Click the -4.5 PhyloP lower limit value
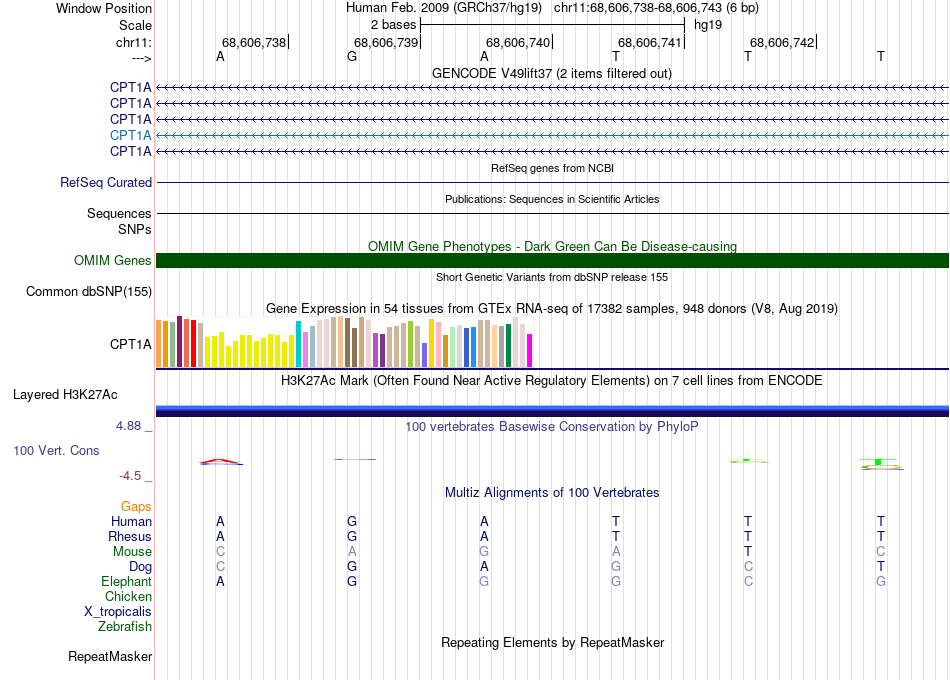The height and width of the screenshot is (680, 950). [130, 476]
